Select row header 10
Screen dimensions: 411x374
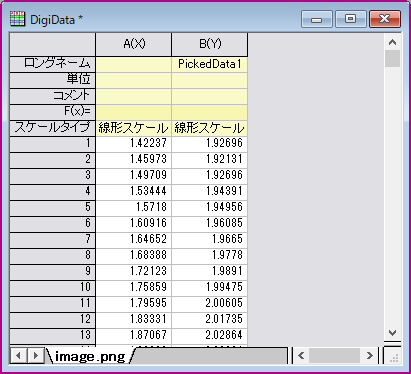coord(53,288)
